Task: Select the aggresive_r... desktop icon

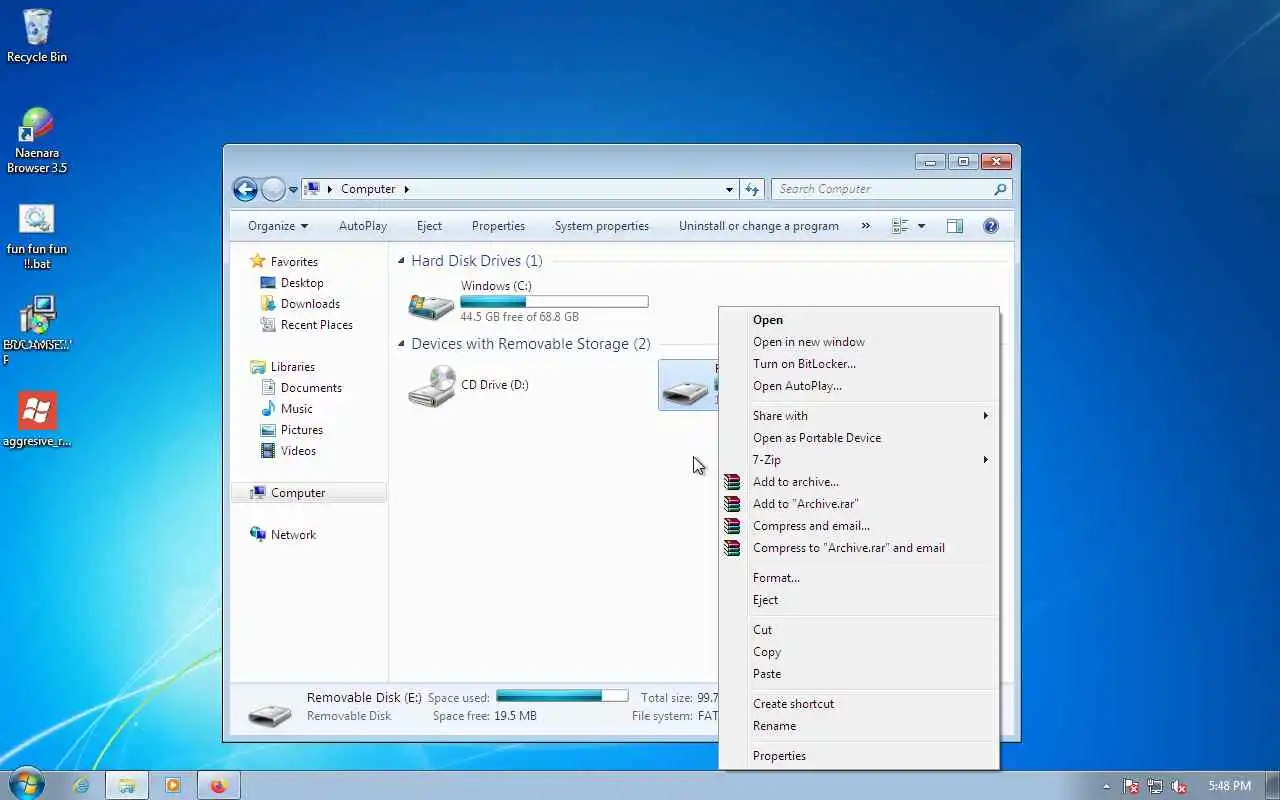Action: coord(37,411)
